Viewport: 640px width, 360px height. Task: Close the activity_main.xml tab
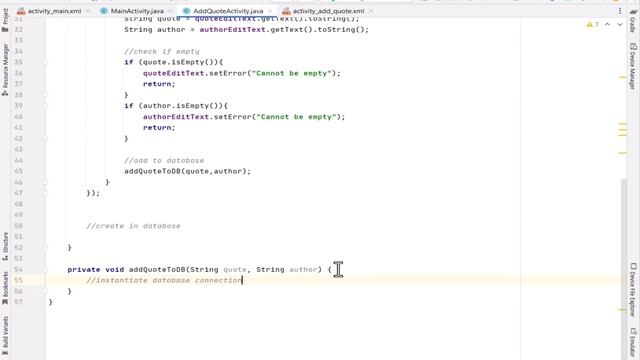coord(88,11)
